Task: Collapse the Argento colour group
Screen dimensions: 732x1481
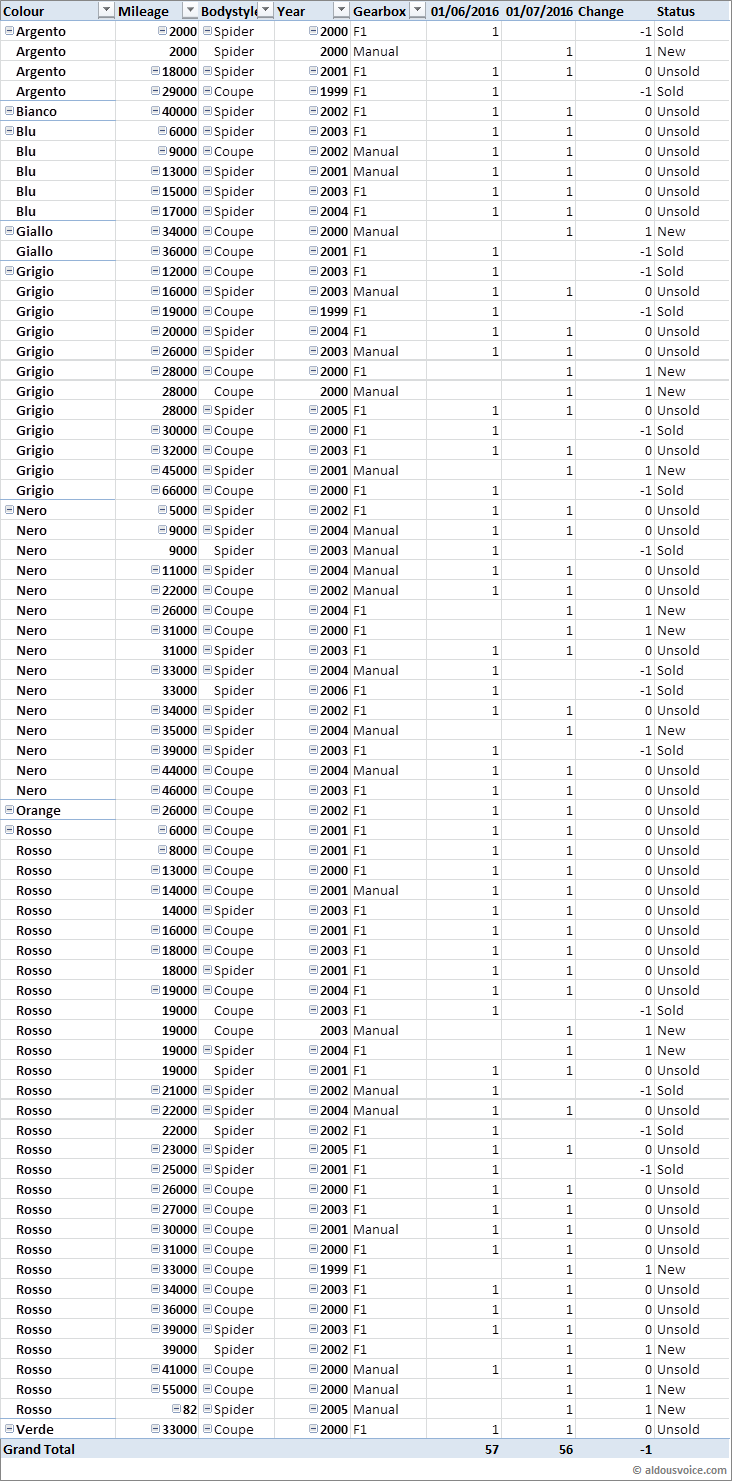Action: [10, 31]
